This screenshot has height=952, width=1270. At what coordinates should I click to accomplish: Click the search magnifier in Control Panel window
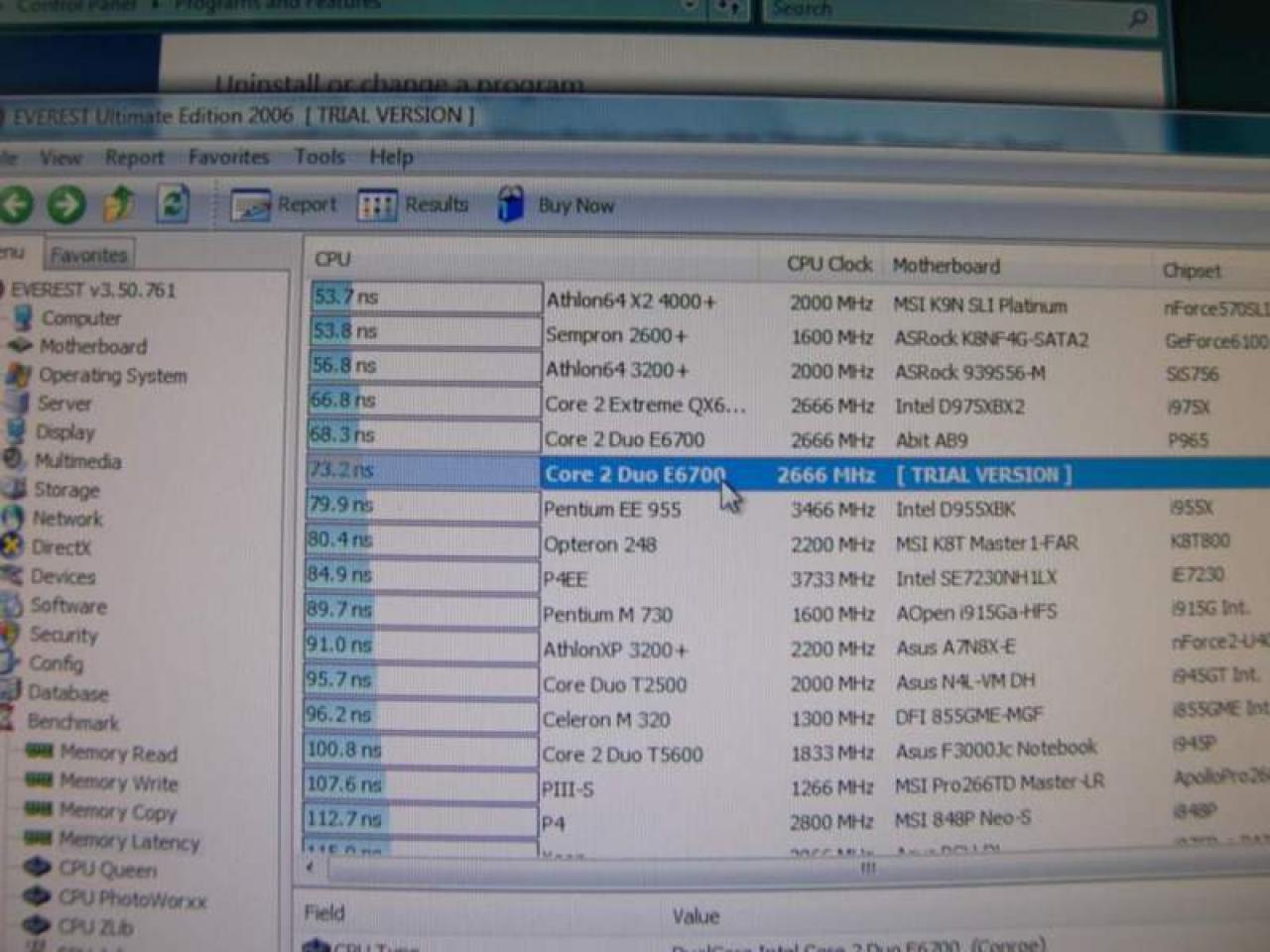(x=1138, y=16)
